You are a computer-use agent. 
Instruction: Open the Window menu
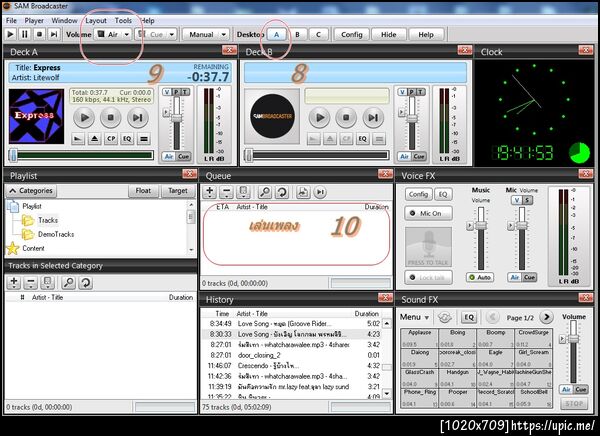coord(64,21)
